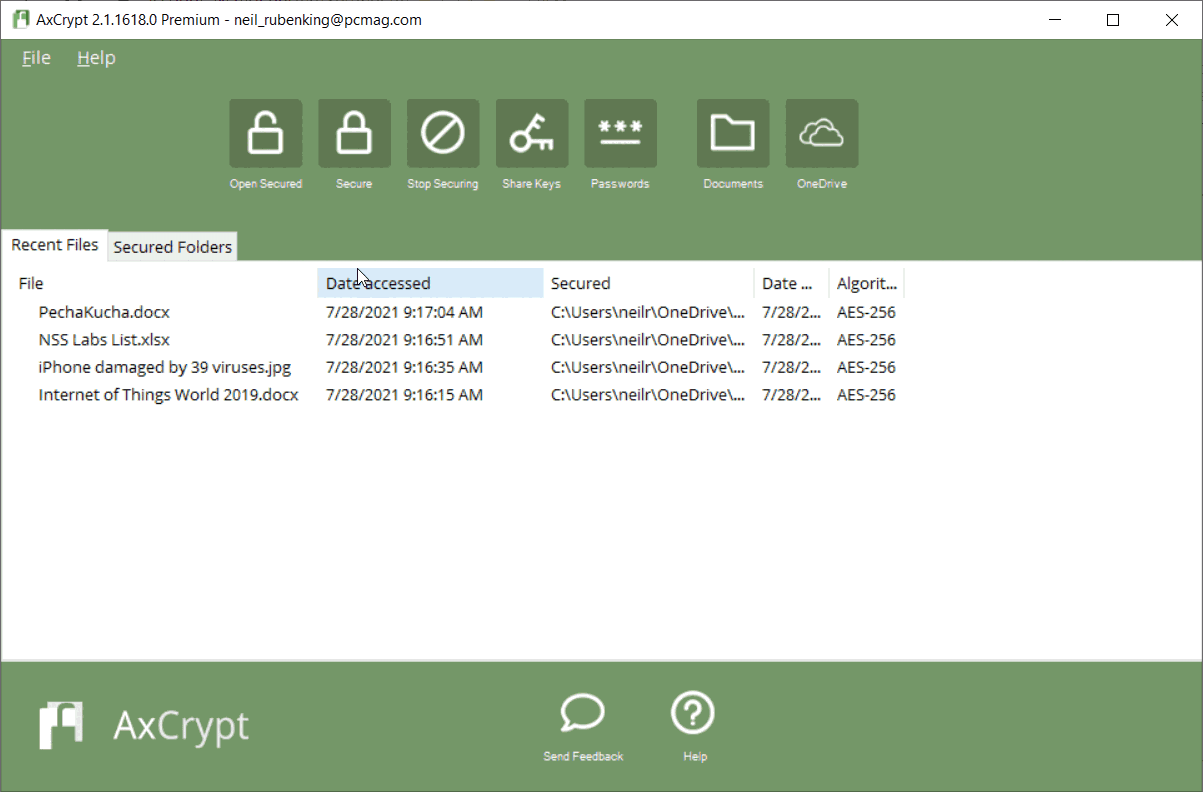The width and height of the screenshot is (1203, 792).
Task: Switch to the Secured Folders tab
Action: pos(171,246)
